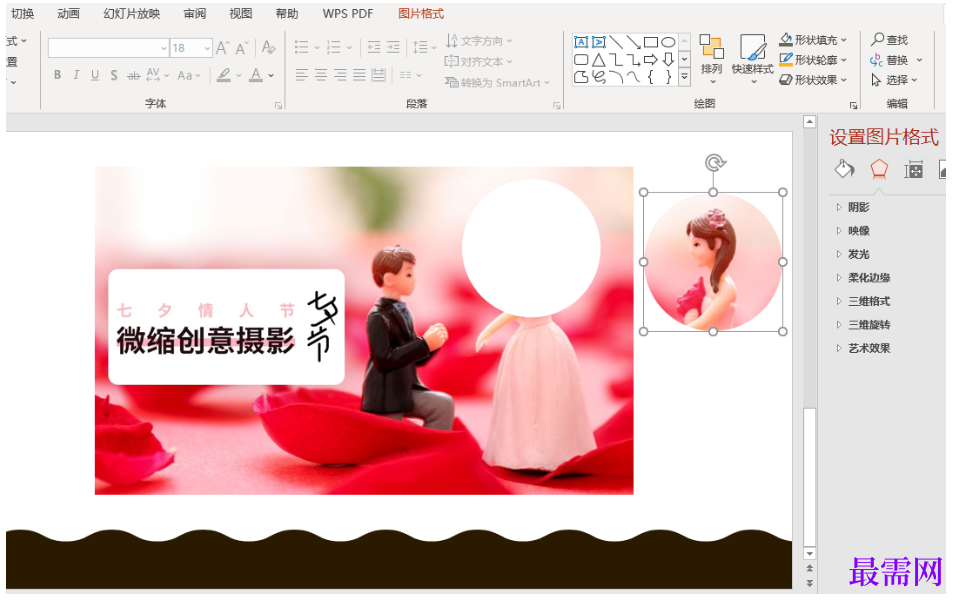Toggle bold formatting
The image size is (961, 603).
pyautogui.click(x=58, y=75)
